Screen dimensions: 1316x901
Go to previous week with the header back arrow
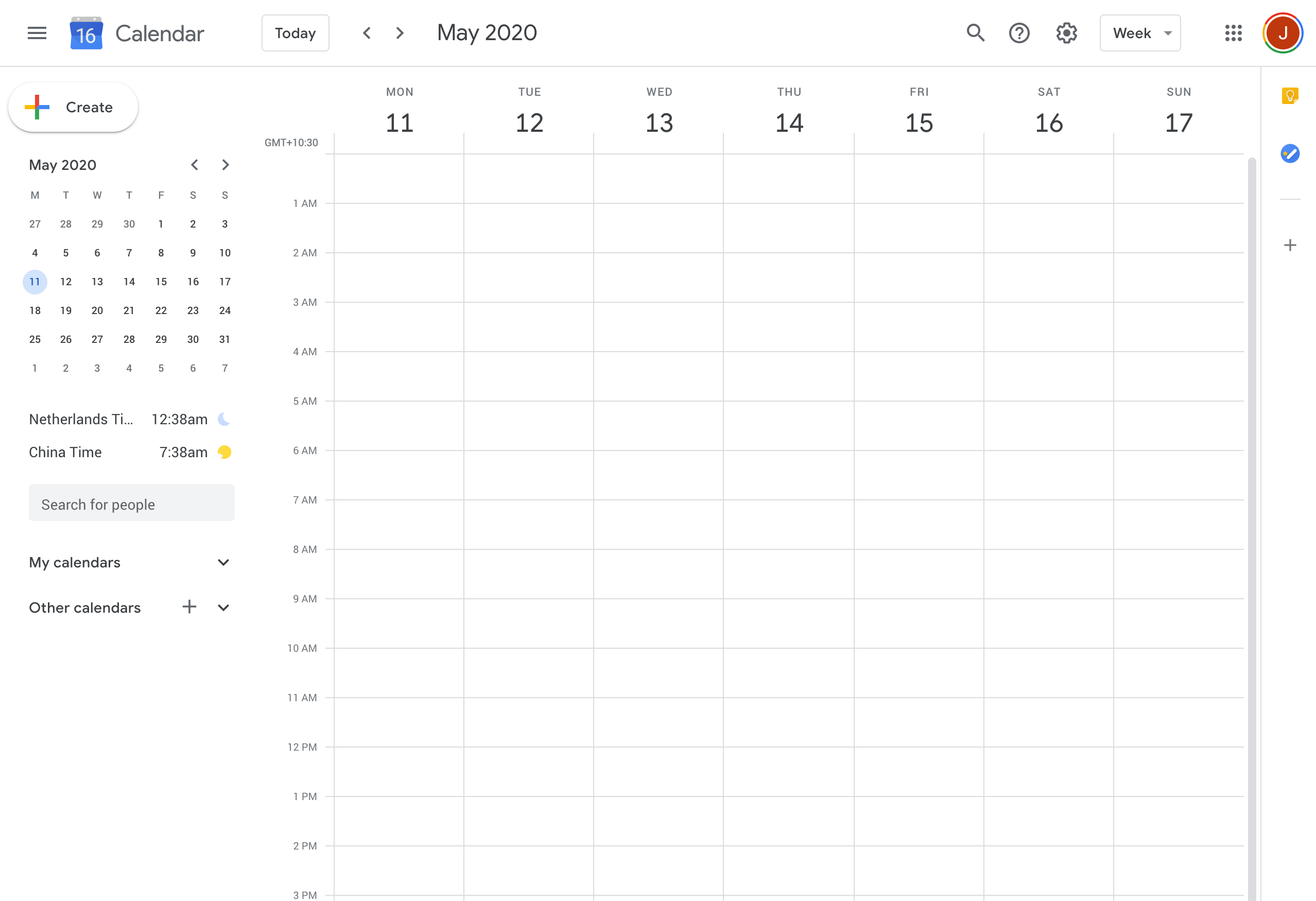pyautogui.click(x=367, y=33)
